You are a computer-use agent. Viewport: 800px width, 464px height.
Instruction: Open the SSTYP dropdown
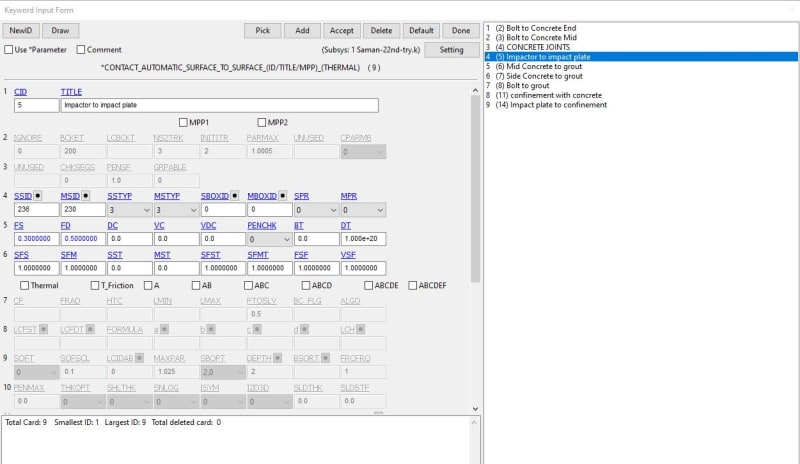tap(130, 210)
